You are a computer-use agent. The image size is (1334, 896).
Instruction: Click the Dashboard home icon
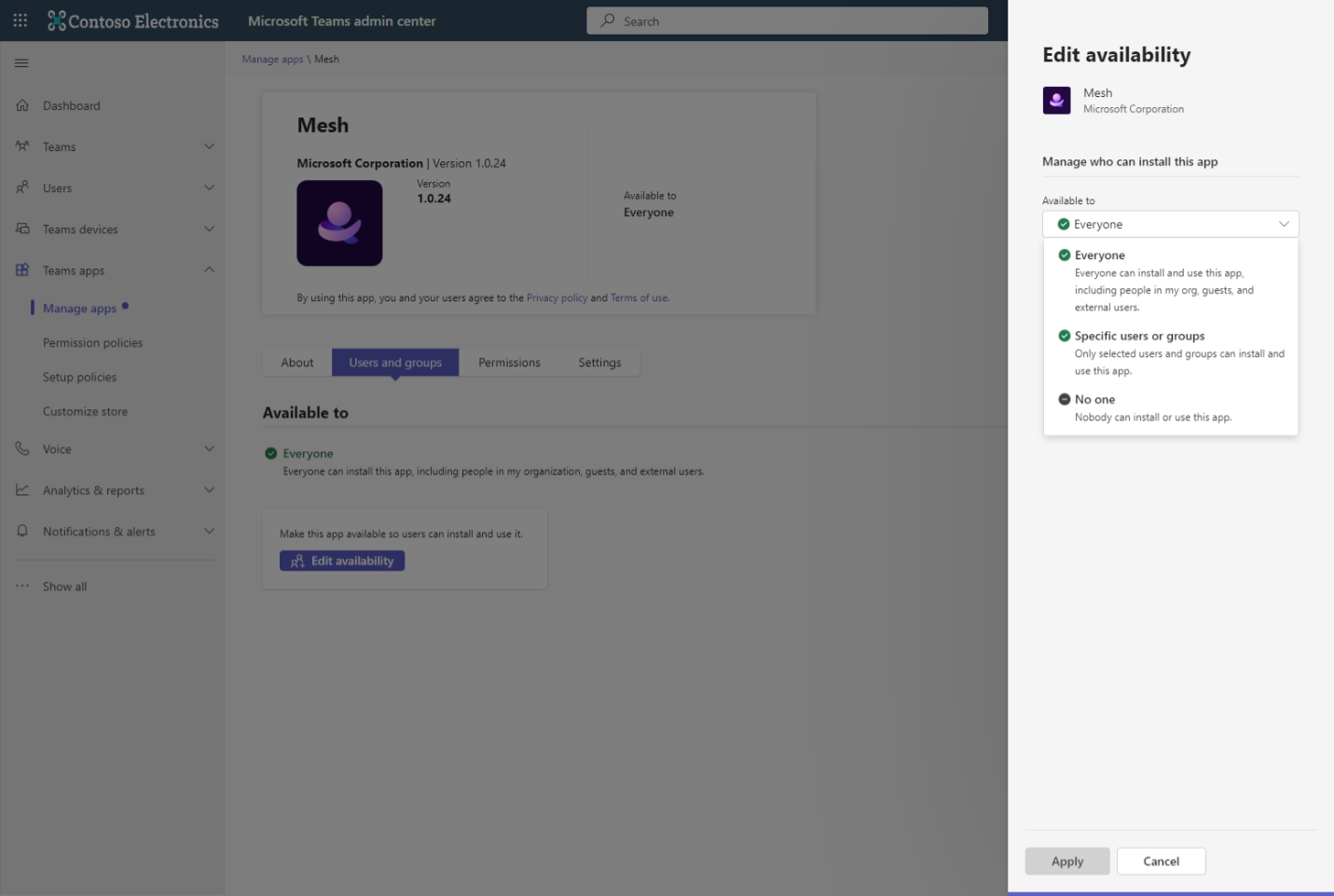pyautogui.click(x=22, y=105)
